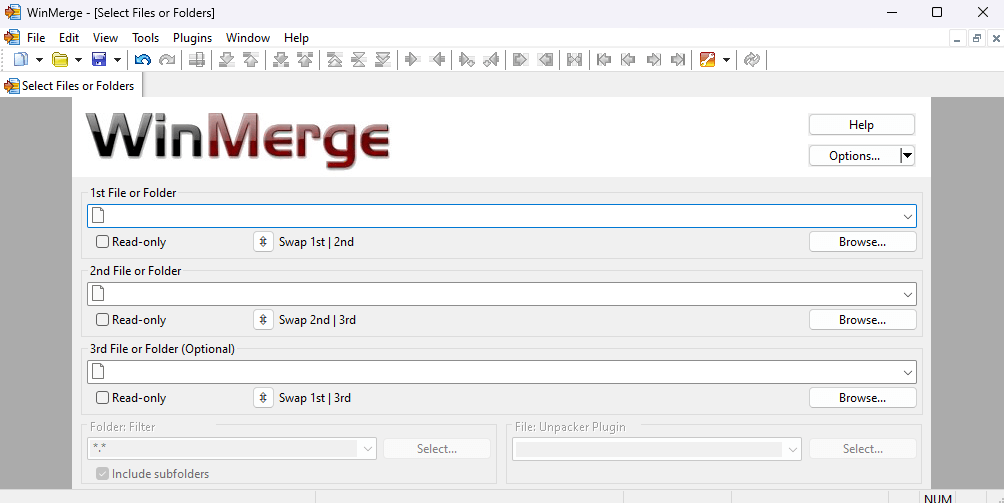Click the Refresh icon at the toolbar end
Viewport: 1004px width, 503px height.
tap(752, 60)
